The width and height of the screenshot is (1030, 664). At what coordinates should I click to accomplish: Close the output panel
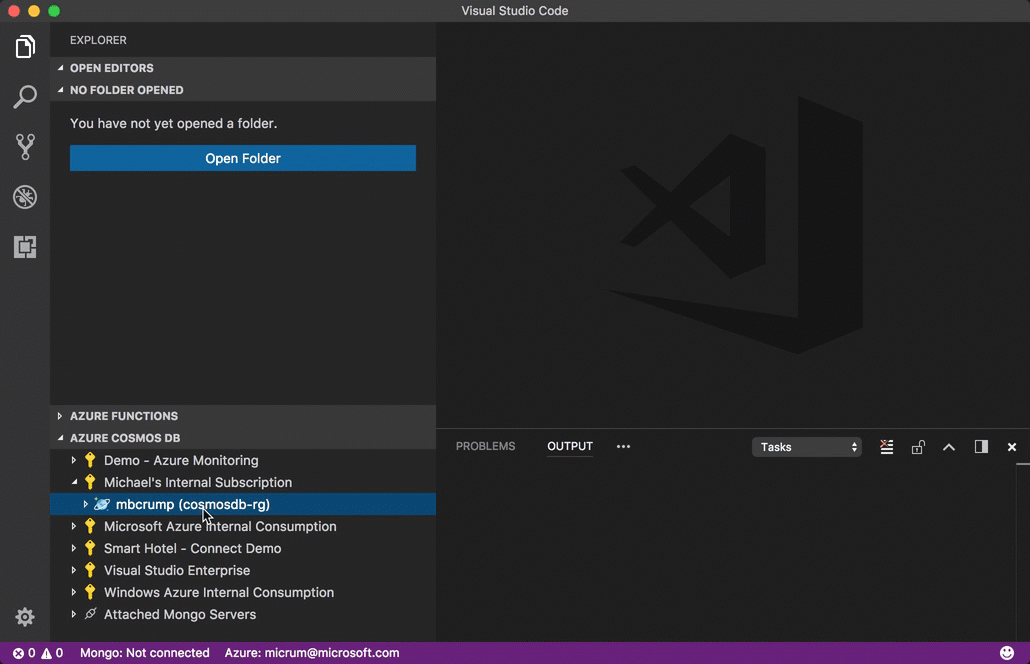[x=1012, y=447]
